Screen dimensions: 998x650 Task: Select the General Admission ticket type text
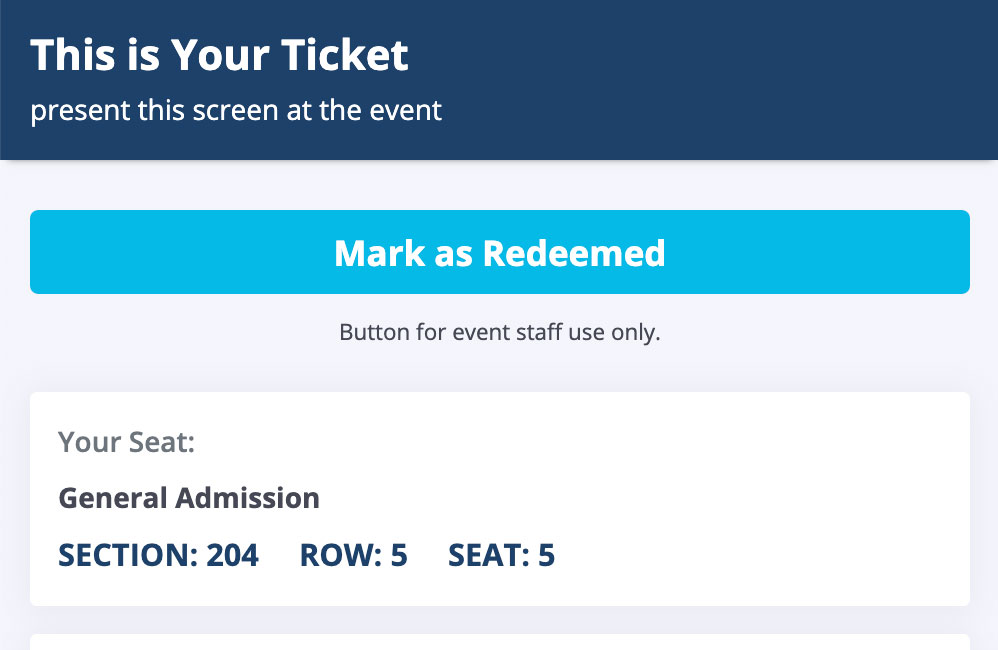(189, 498)
